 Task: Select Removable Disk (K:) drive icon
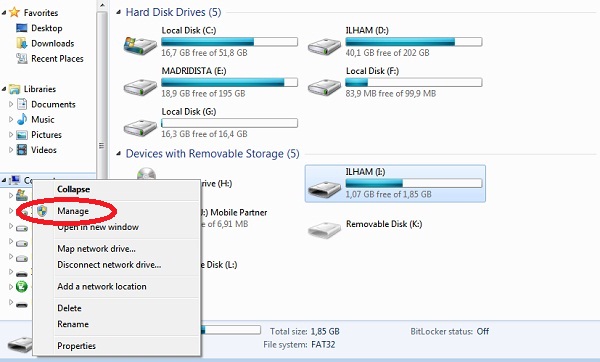[x=324, y=230]
